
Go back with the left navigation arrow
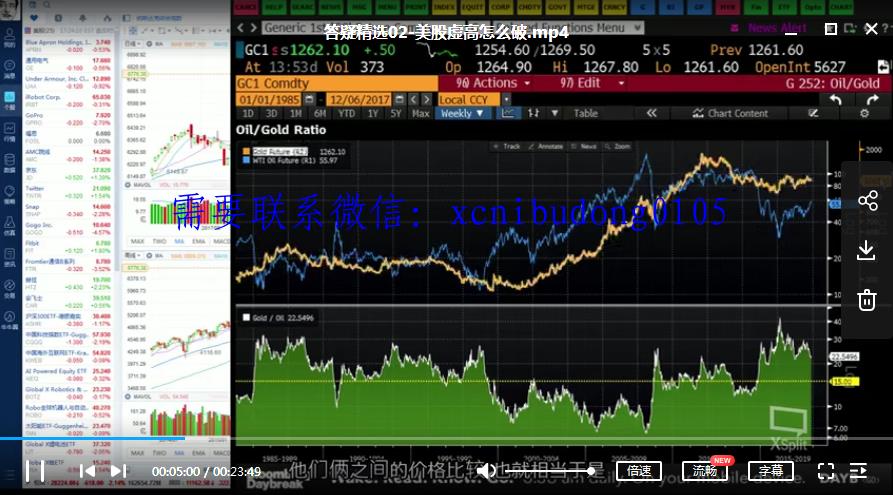pos(241,27)
